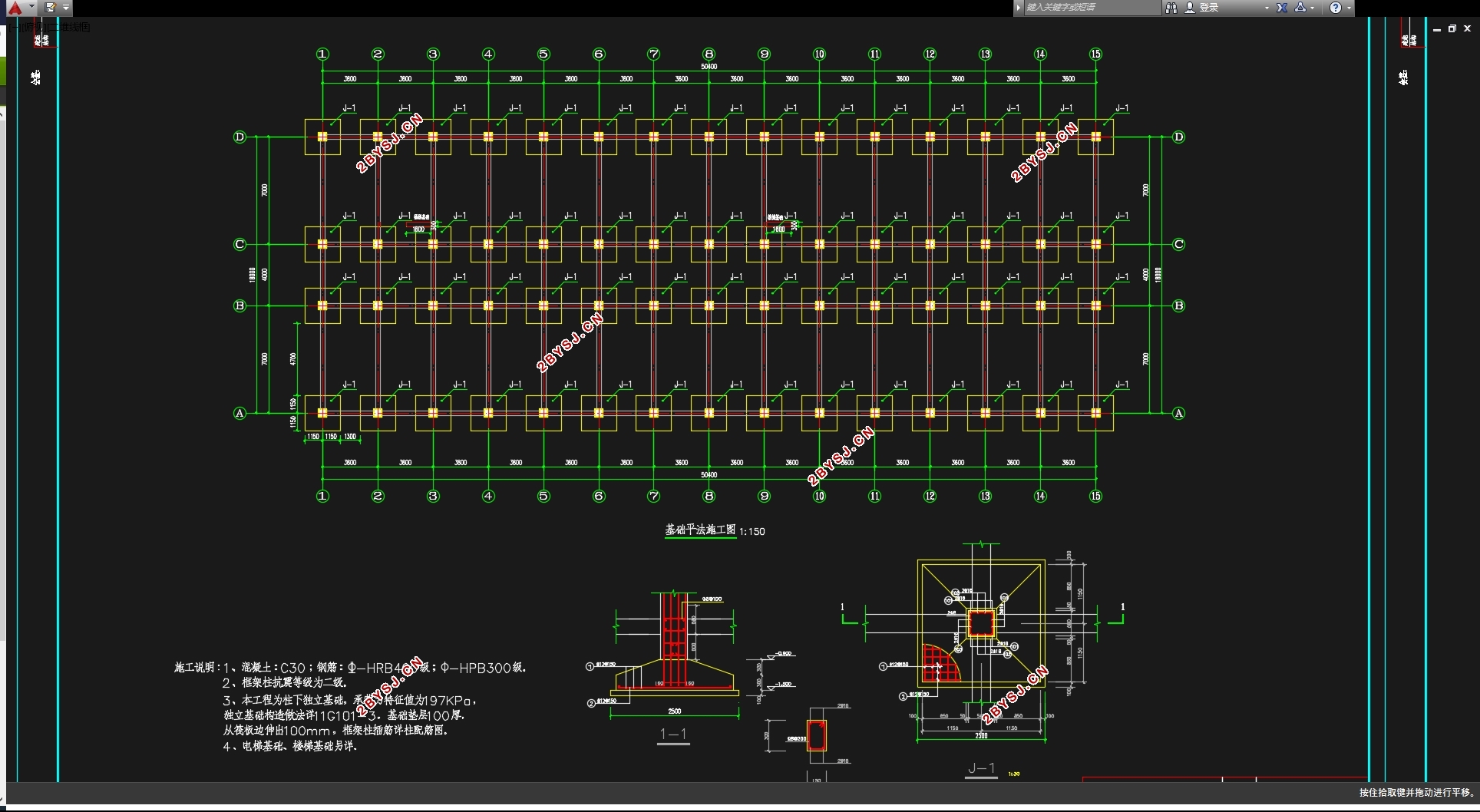The image size is (1480, 812).
Task: Click the keyword search input field
Action: click(x=1092, y=8)
